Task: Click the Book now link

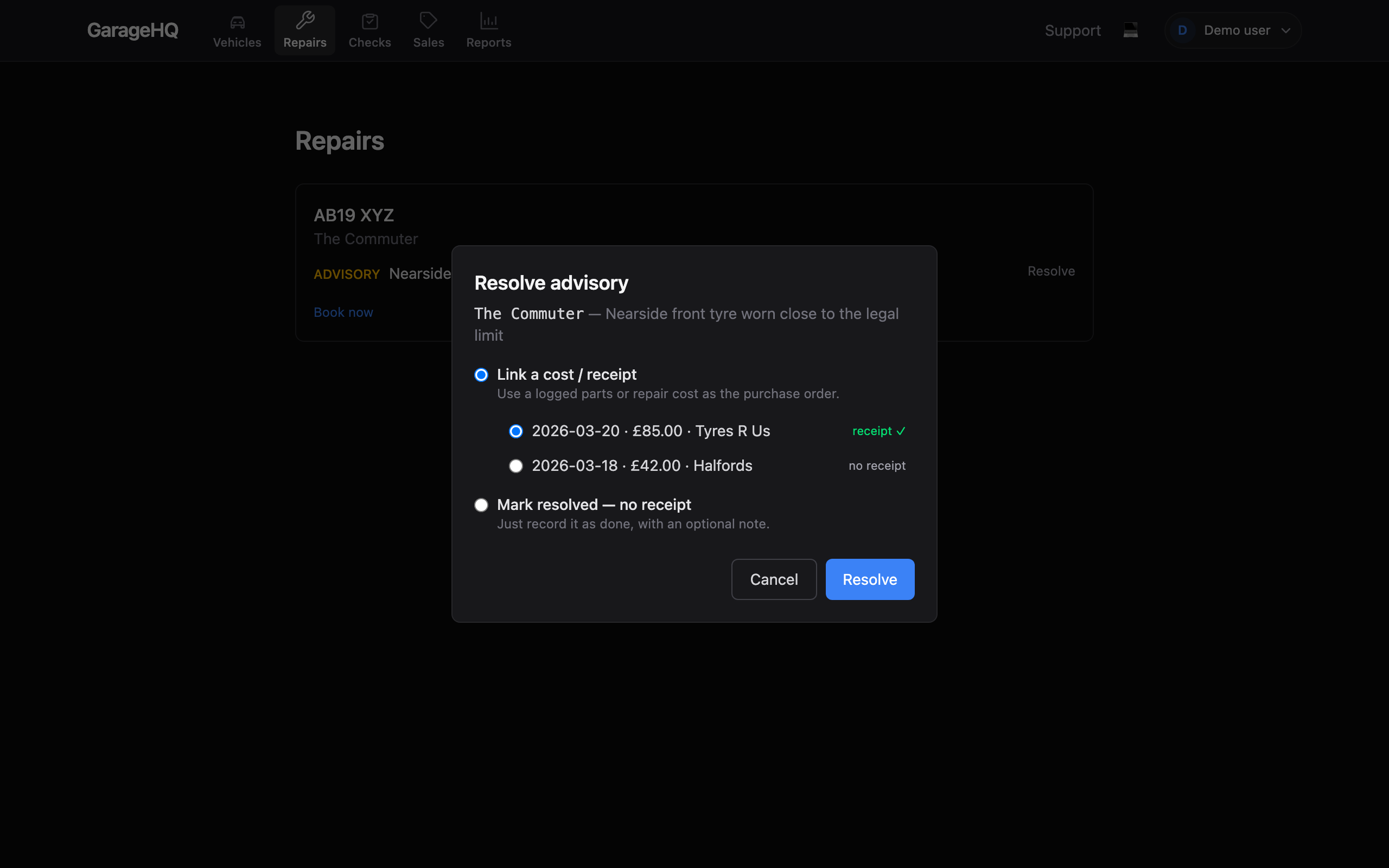Action: coord(343,312)
